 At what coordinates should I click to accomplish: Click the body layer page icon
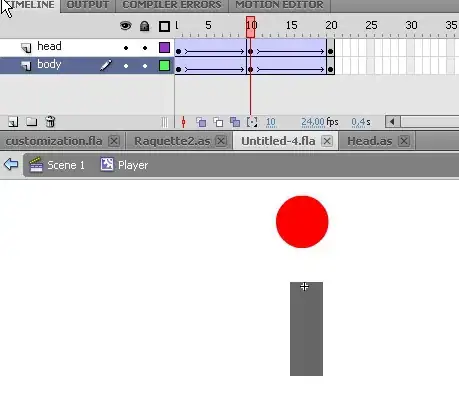coord(26,66)
